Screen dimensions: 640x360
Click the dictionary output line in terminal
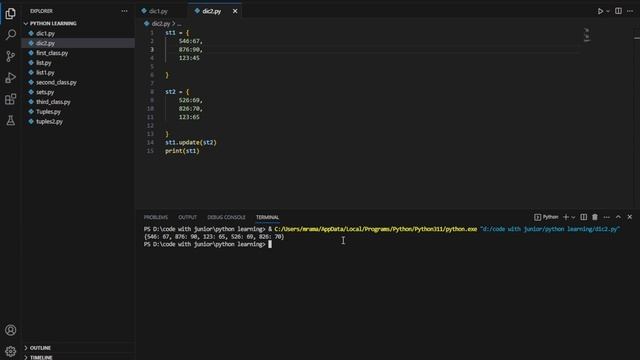(x=214, y=237)
